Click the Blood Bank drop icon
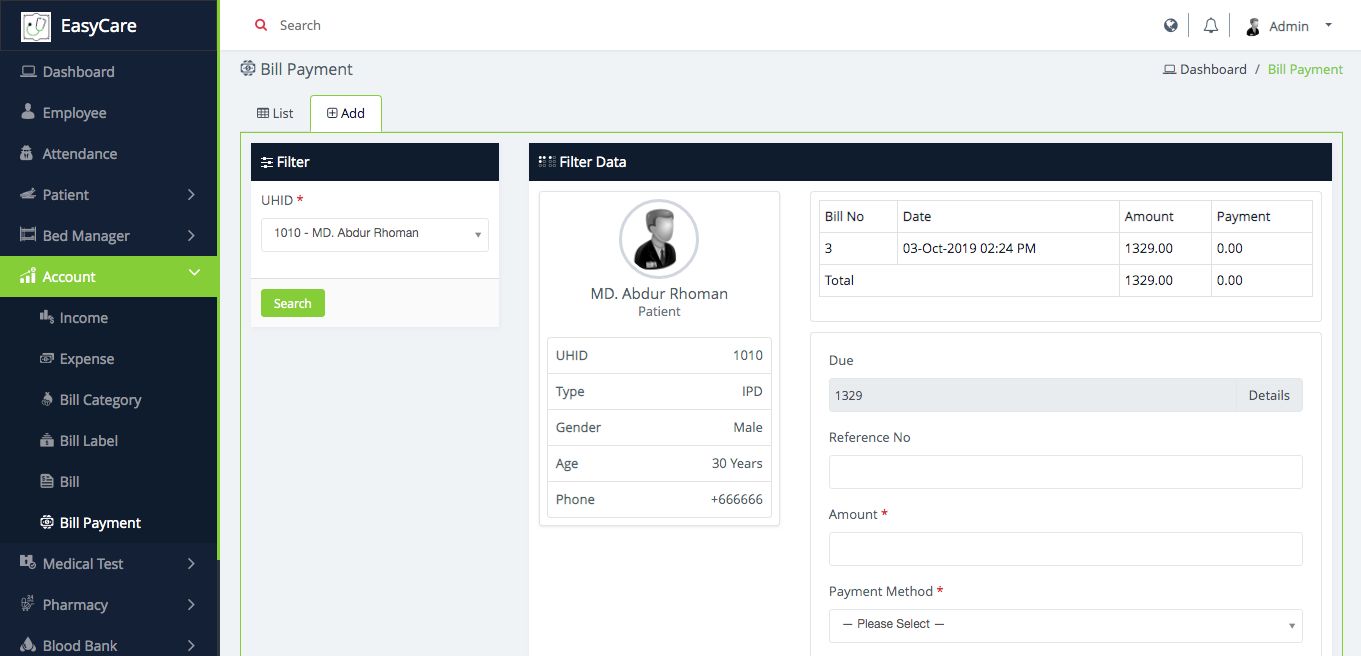Image resolution: width=1361 pixels, height=656 pixels. tap(28, 645)
